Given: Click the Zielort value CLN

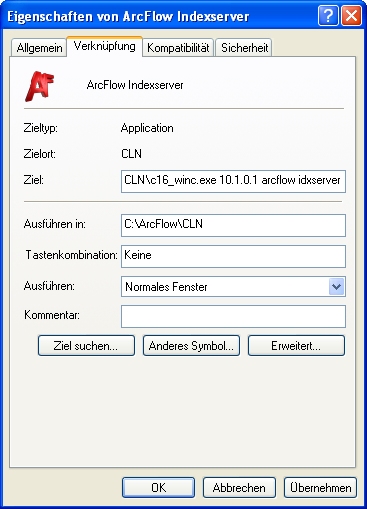Looking at the screenshot, I should pyautogui.click(x=132, y=154).
